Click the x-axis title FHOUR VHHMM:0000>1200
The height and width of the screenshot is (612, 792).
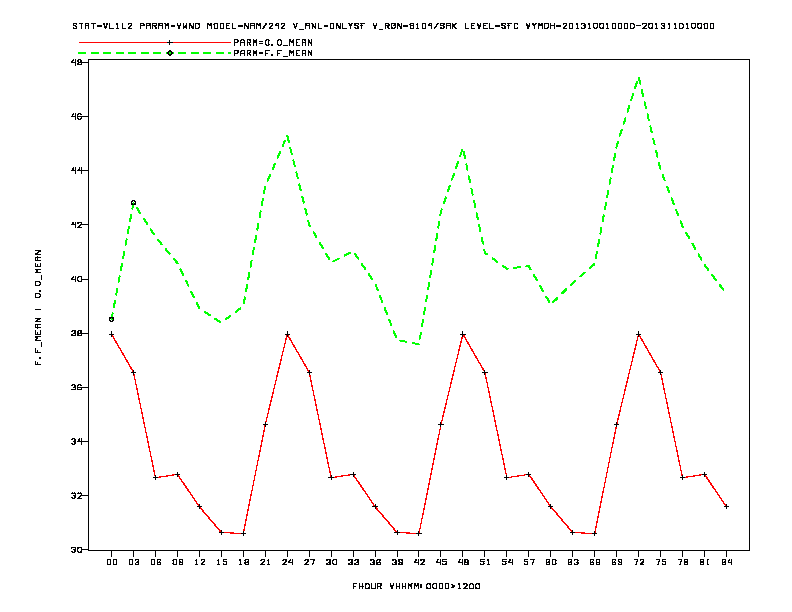[416, 586]
